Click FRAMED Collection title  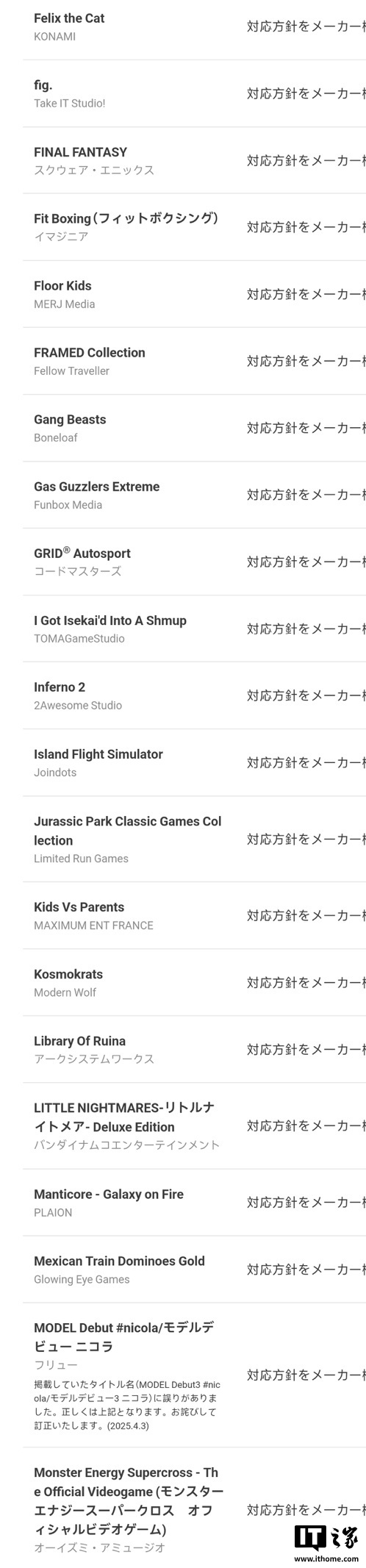click(x=90, y=353)
